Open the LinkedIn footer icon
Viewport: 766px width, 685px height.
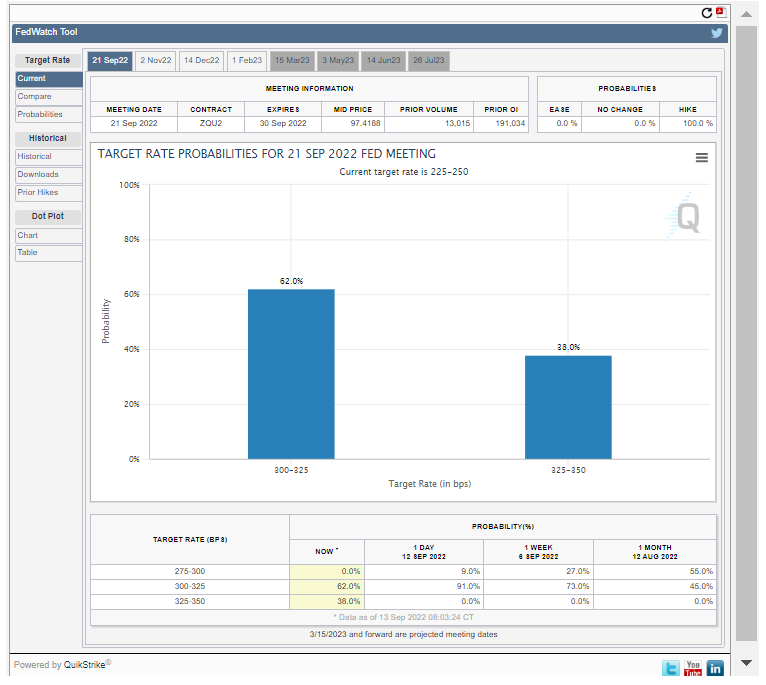(x=715, y=667)
